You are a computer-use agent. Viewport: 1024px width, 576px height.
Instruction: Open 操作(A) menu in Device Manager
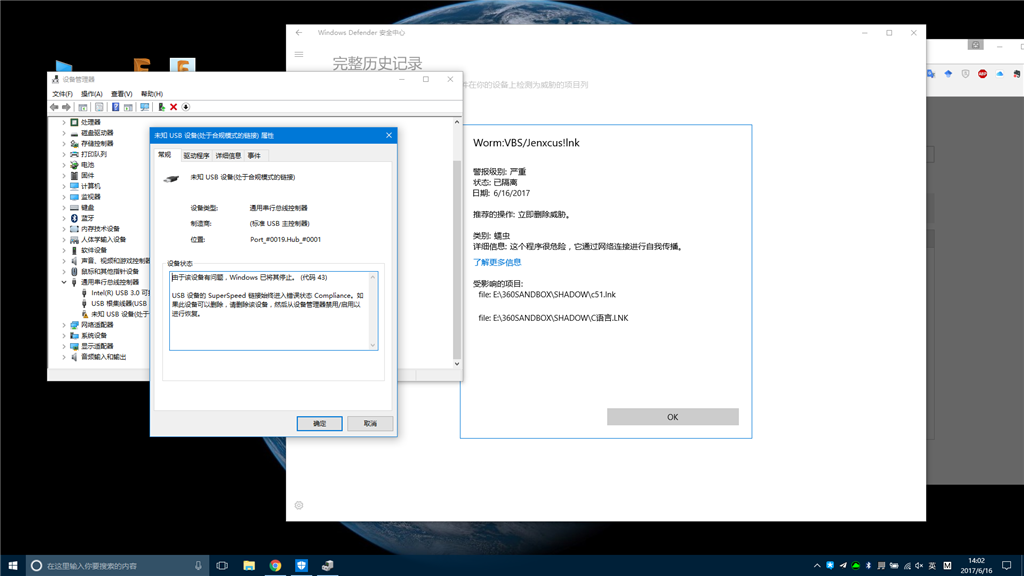pyautogui.click(x=91, y=94)
